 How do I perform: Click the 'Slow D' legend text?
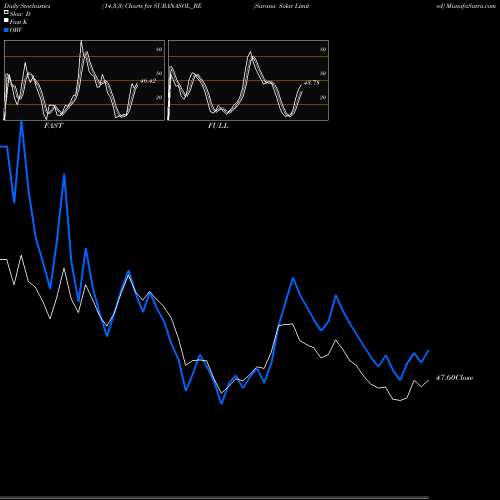pyautogui.click(x=20, y=14)
